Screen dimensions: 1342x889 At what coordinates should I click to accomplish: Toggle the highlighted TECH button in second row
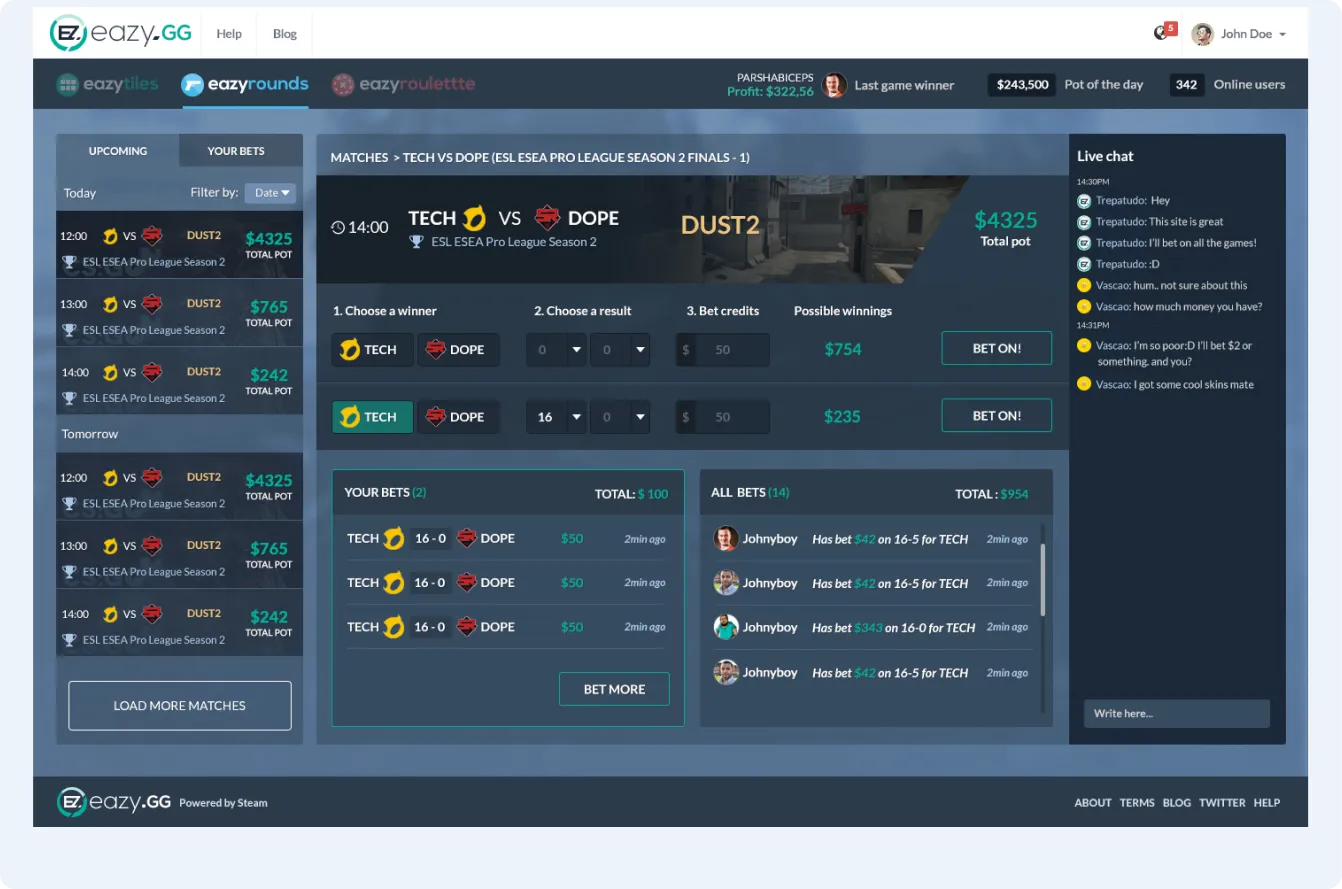pyautogui.click(x=372, y=417)
